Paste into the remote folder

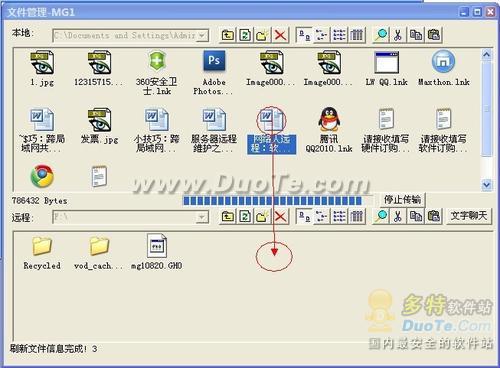click(x=433, y=217)
